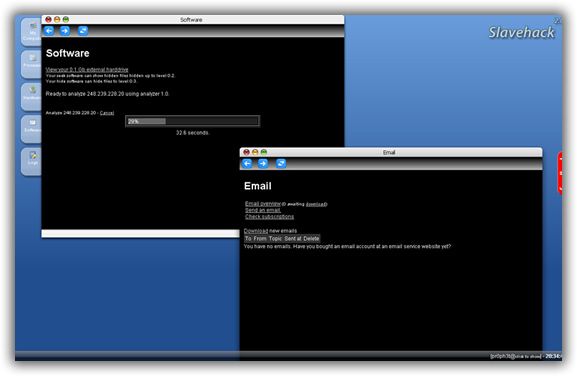
Task: Click the 'You have no emails' message
Action: click(347, 246)
